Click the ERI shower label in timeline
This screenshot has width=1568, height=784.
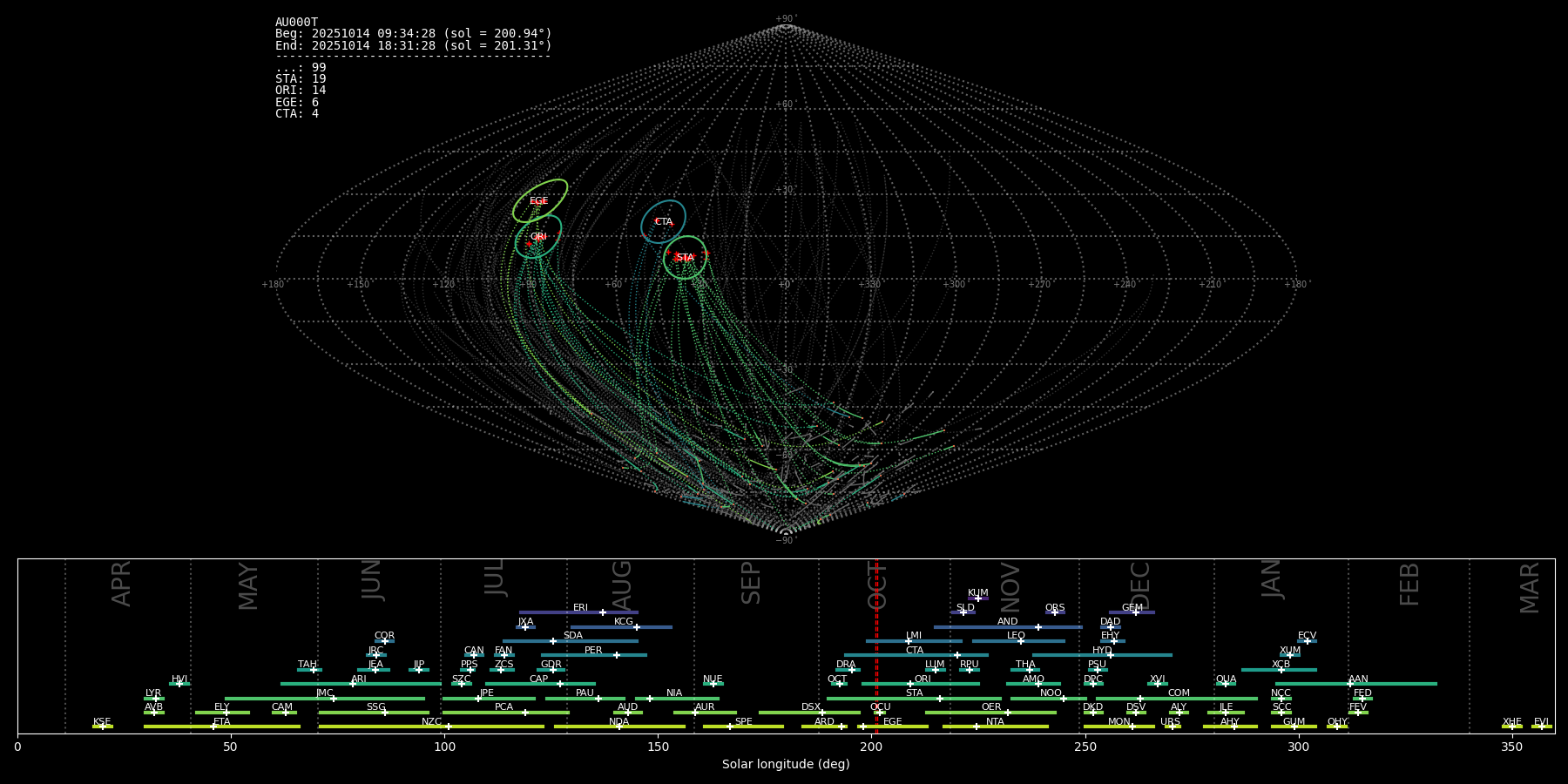(x=580, y=608)
